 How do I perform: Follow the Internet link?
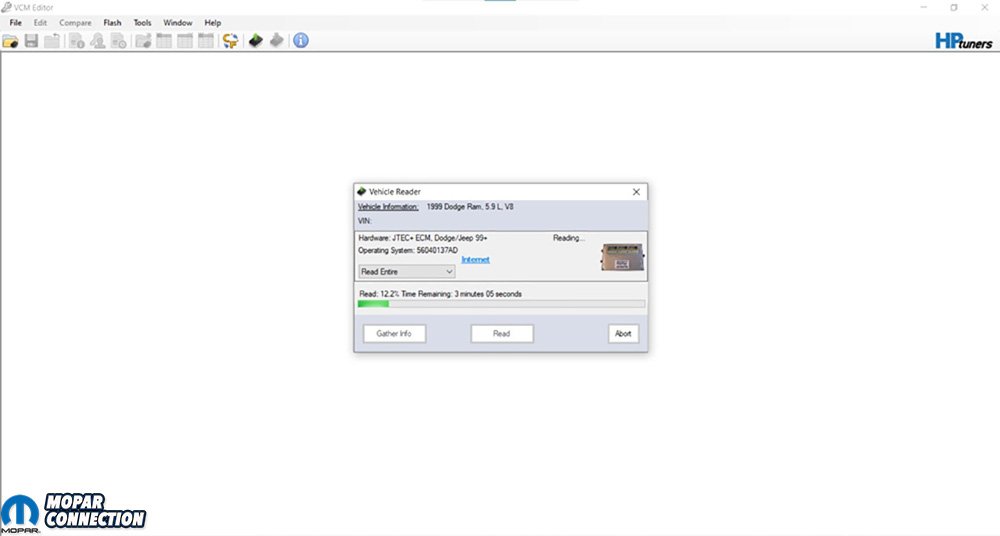click(x=476, y=260)
